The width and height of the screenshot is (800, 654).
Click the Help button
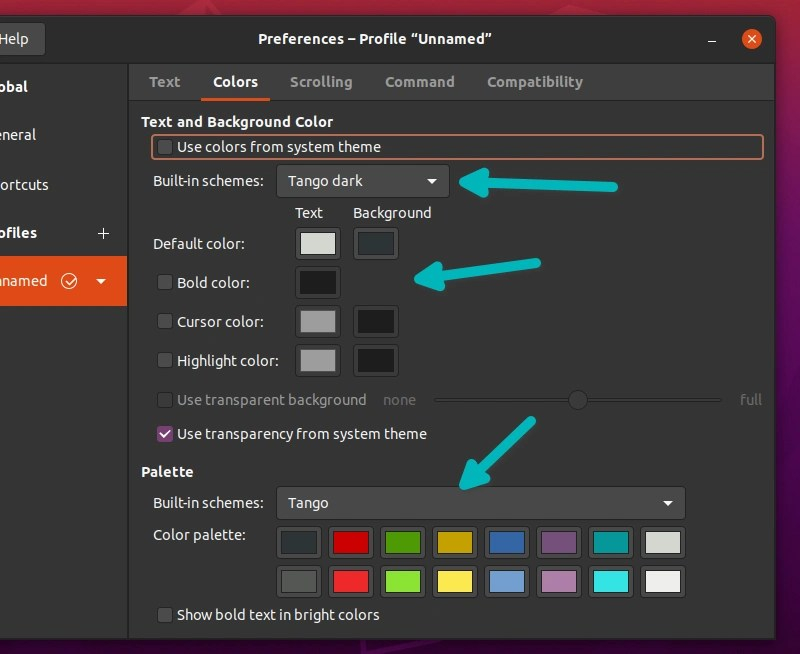coord(16,39)
